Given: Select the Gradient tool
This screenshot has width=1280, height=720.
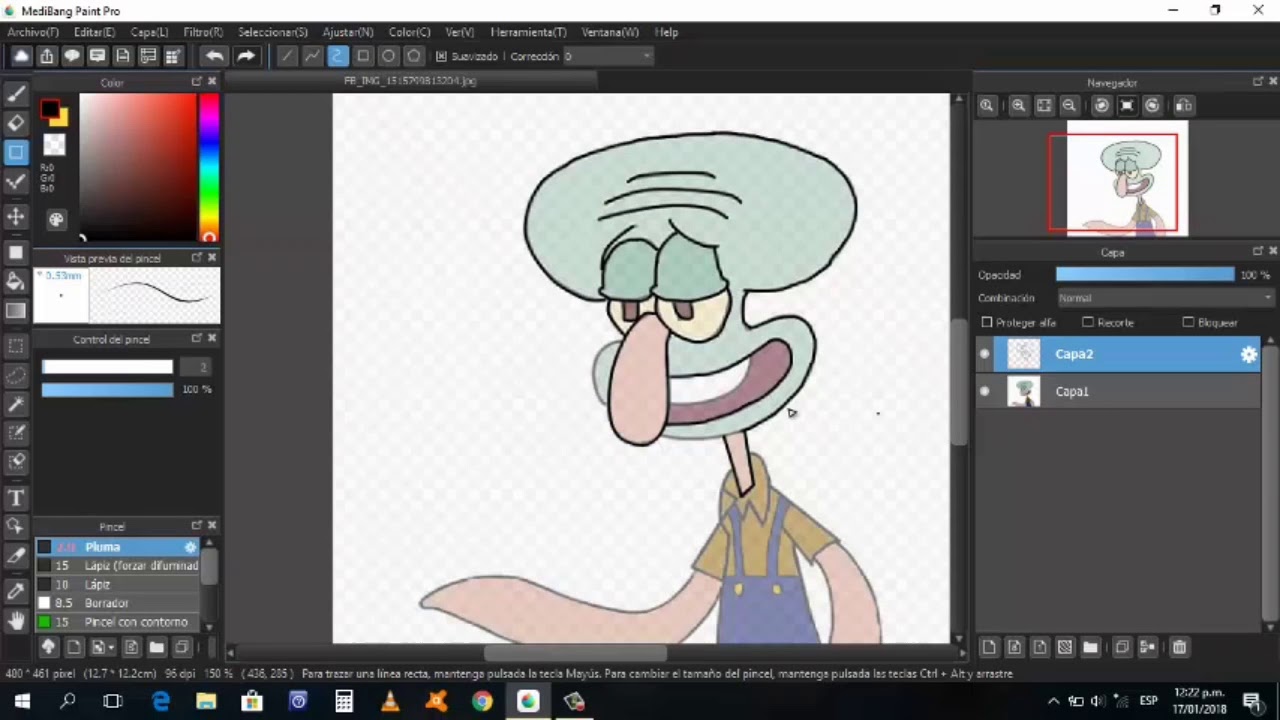Looking at the screenshot, I should coord(16,311).
